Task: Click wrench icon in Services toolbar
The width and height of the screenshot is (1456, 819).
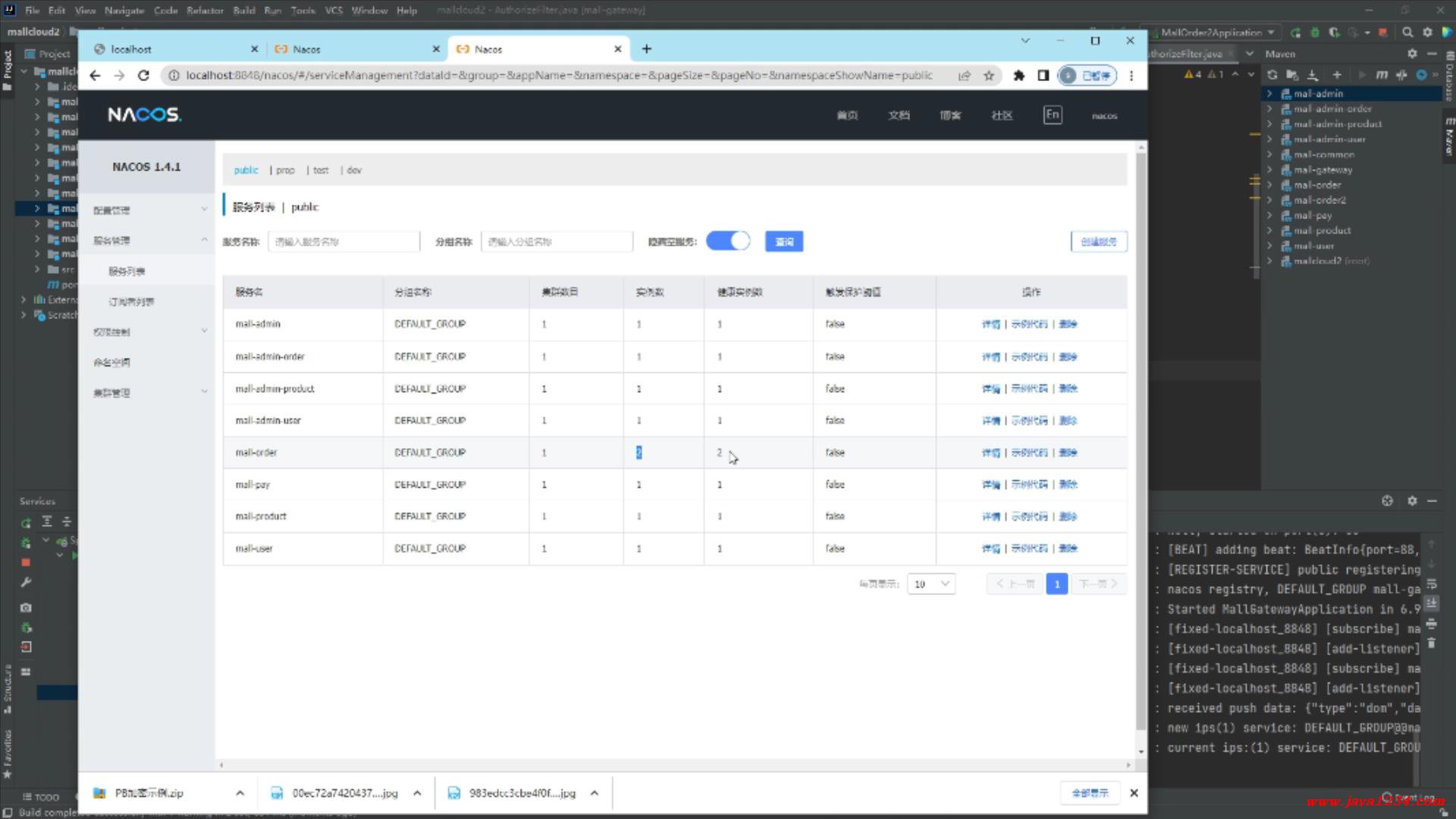Action: (26, 582)
